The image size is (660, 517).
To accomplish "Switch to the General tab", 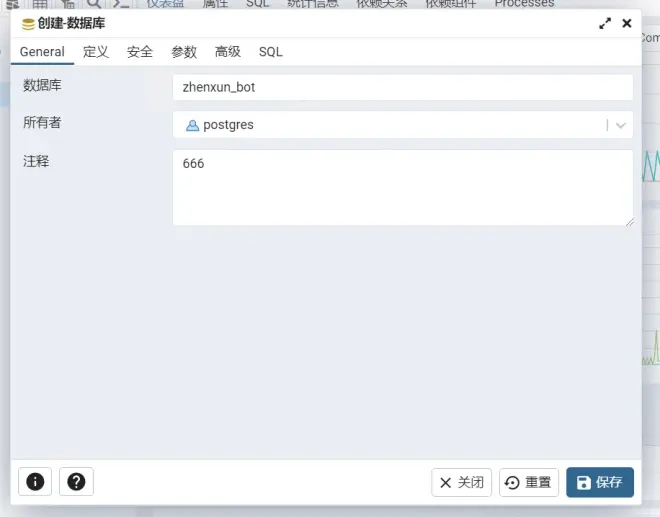I will click(x=42, y=52).
